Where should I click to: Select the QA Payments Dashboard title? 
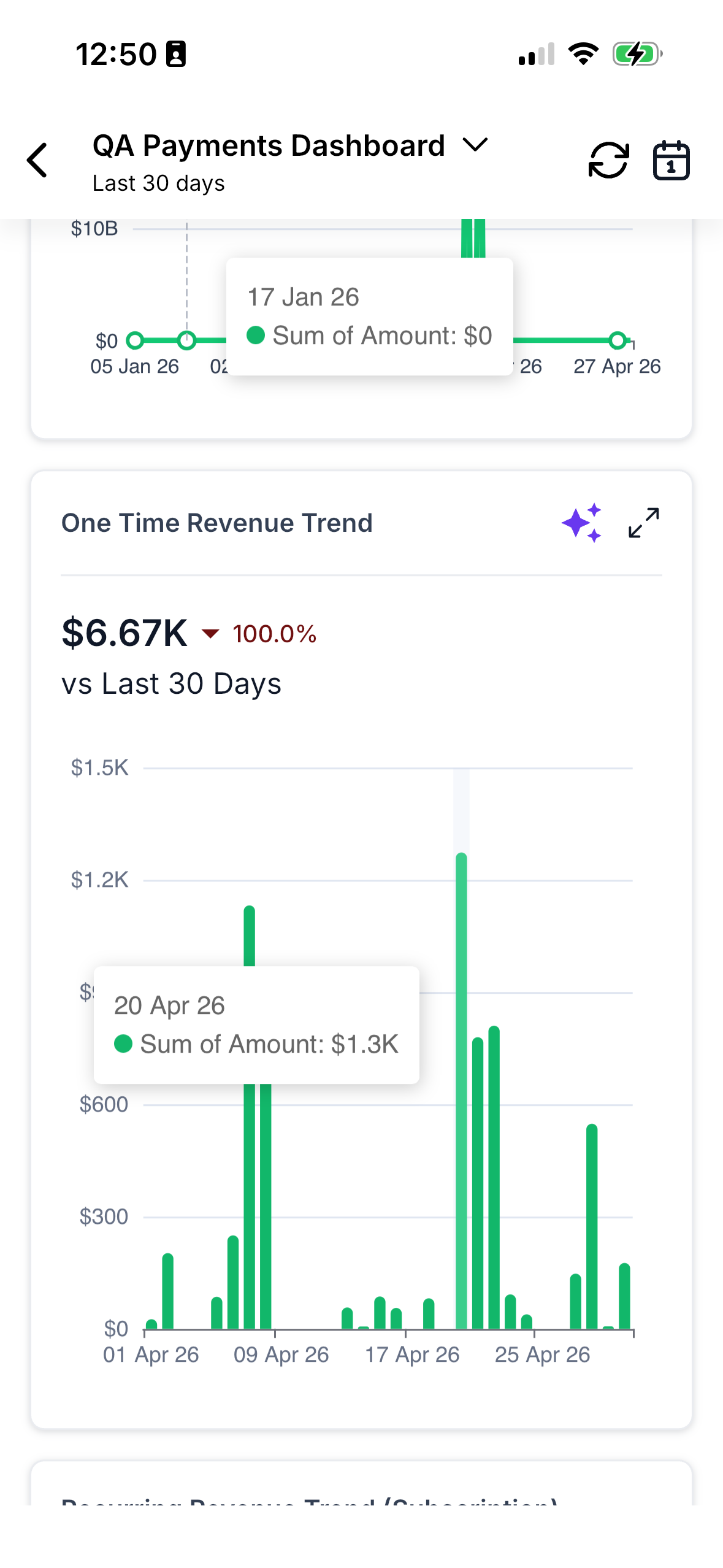(x=269, y=145)
